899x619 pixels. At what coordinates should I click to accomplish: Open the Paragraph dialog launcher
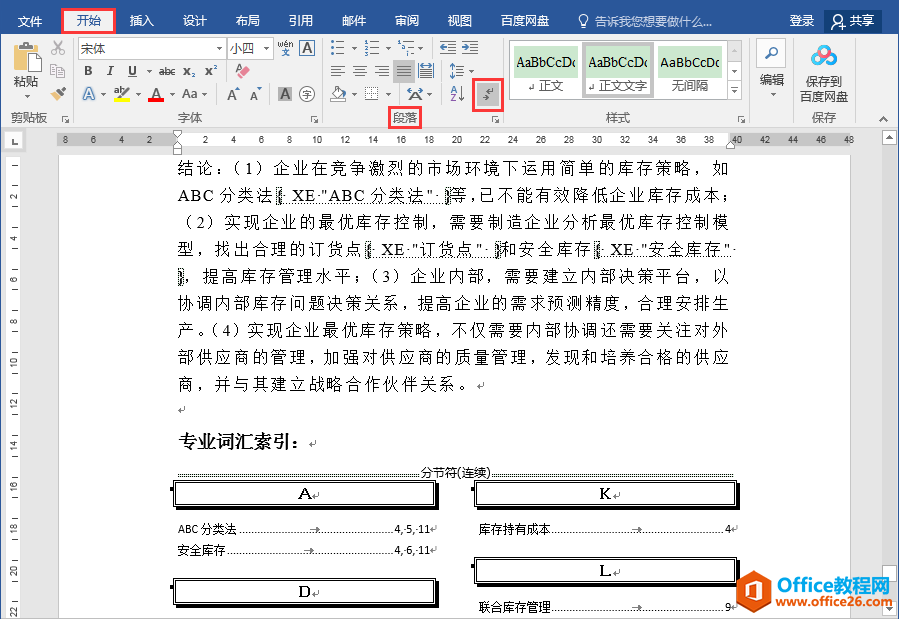click(495, 119)
